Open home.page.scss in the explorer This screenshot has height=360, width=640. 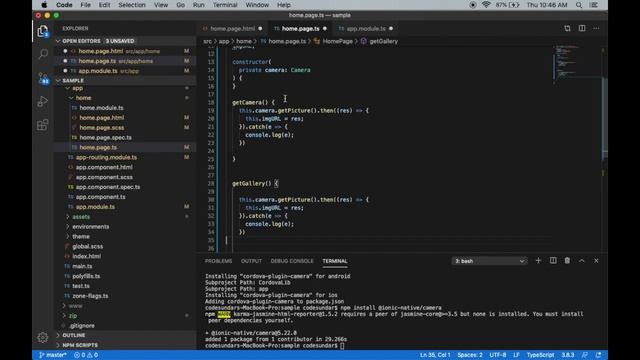point(102,128)
